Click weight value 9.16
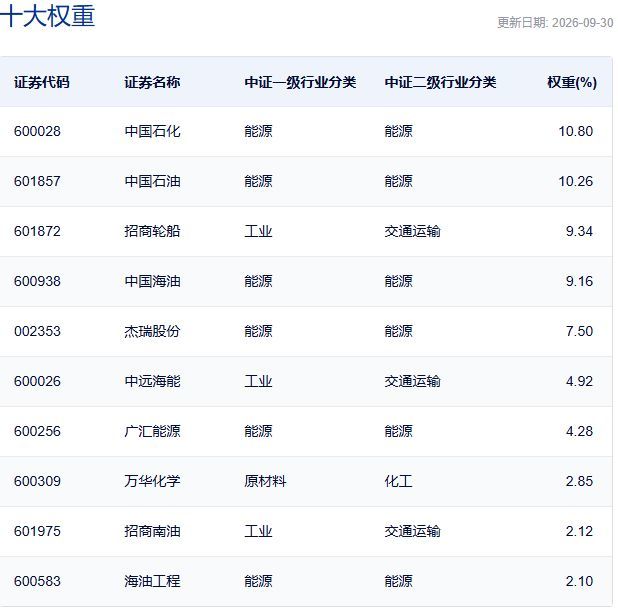The width and height of the screenshot is (618, 613). click(579, 281)
